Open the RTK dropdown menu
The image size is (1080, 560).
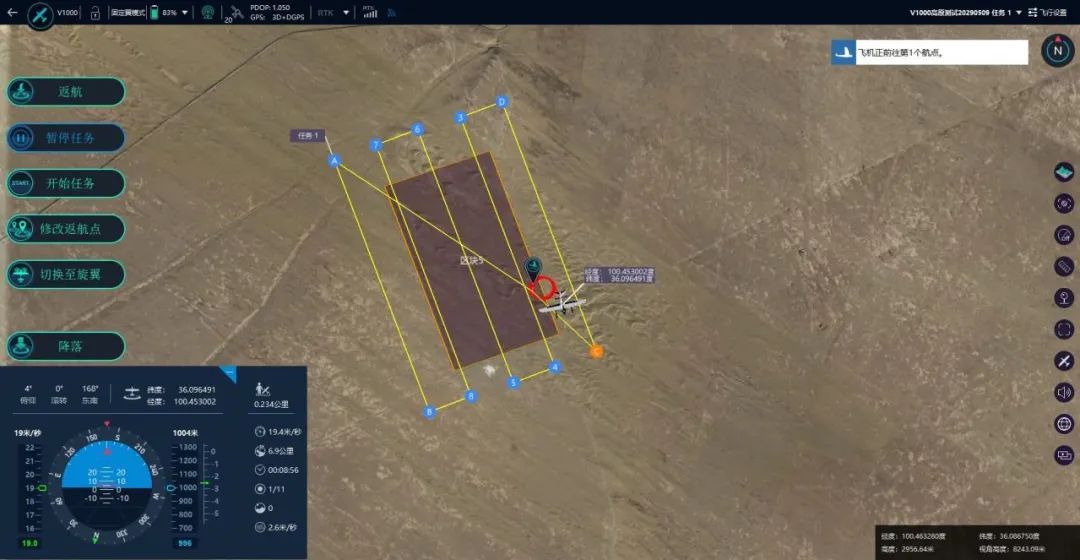coord(346,13)
